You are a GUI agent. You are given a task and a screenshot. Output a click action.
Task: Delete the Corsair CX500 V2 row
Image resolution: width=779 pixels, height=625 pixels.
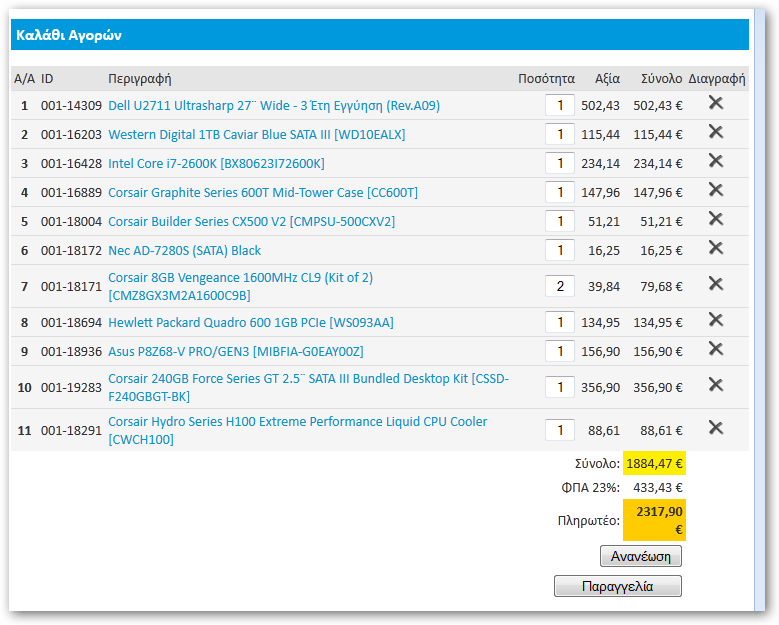coord(715,219)
